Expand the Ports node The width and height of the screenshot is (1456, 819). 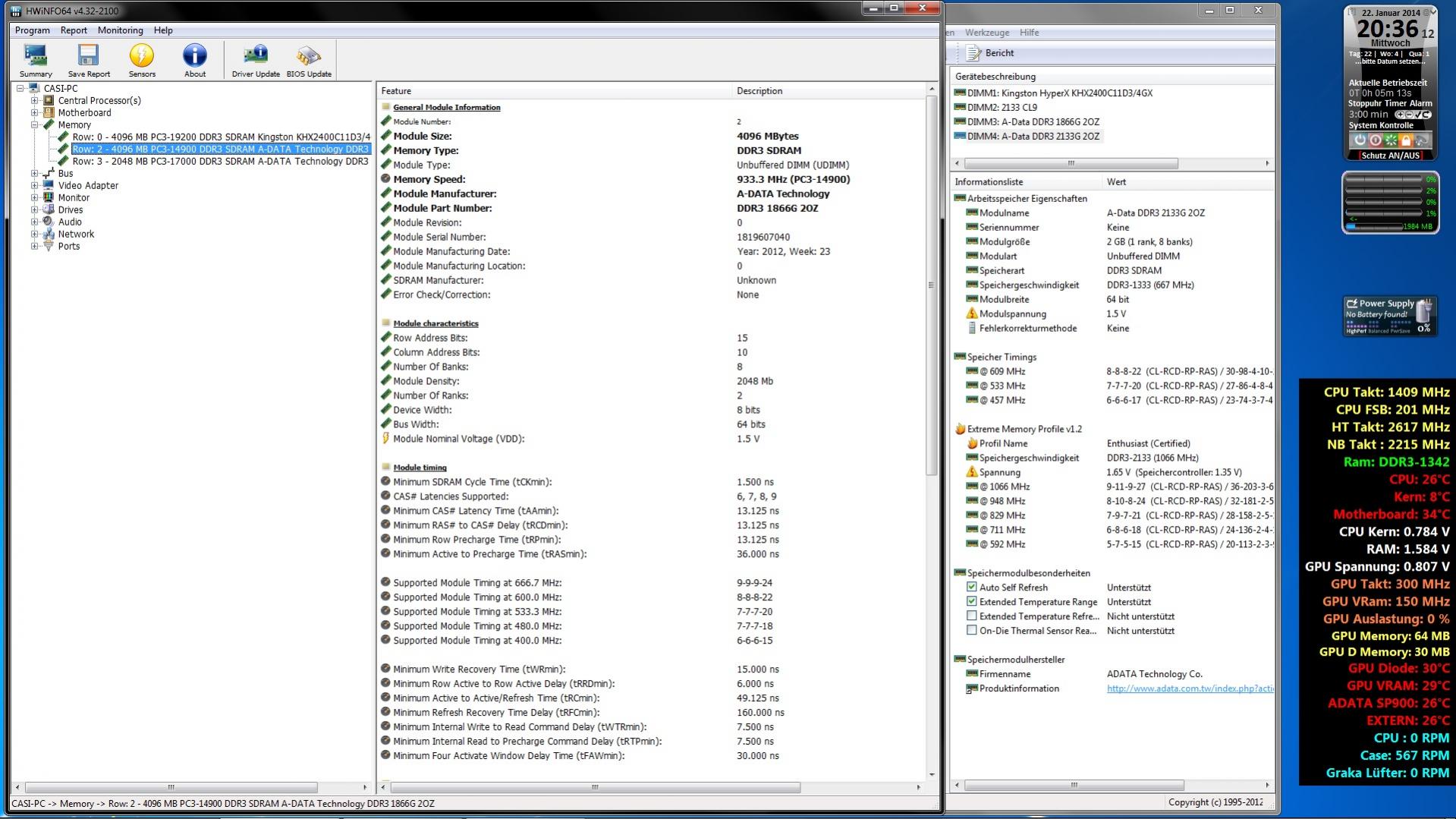(34, 246)
